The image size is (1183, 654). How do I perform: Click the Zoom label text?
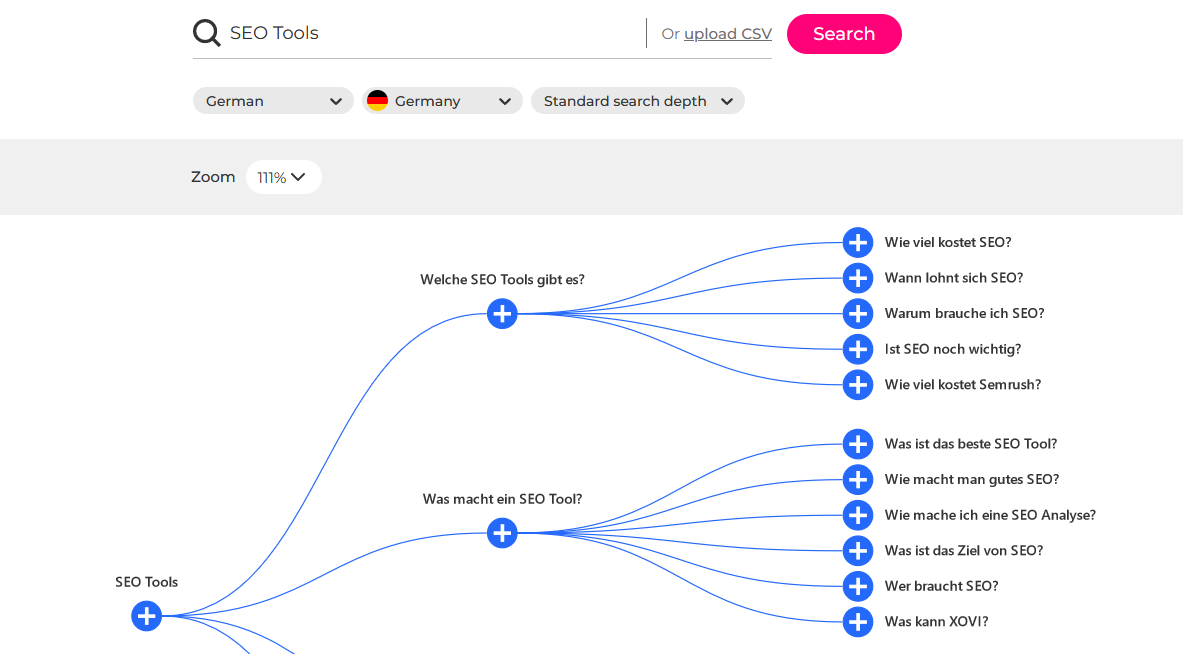[x=213, y=177]
